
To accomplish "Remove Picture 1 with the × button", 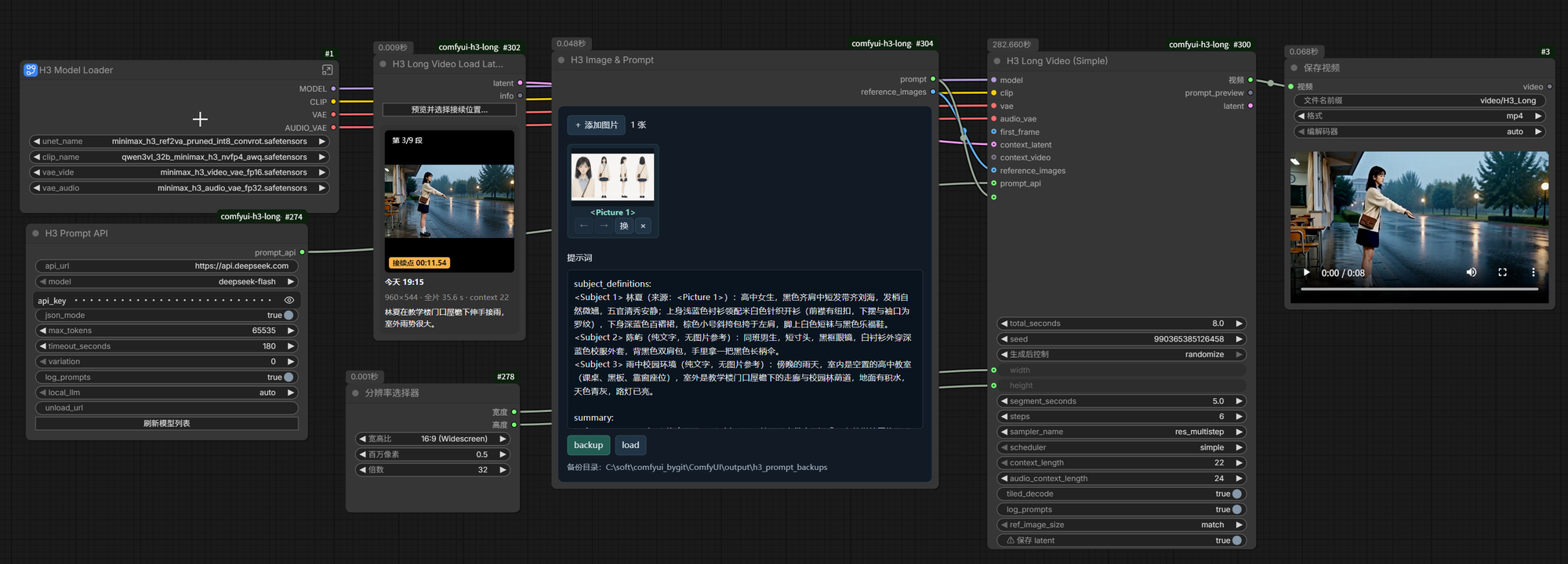I will coord(643,226).
